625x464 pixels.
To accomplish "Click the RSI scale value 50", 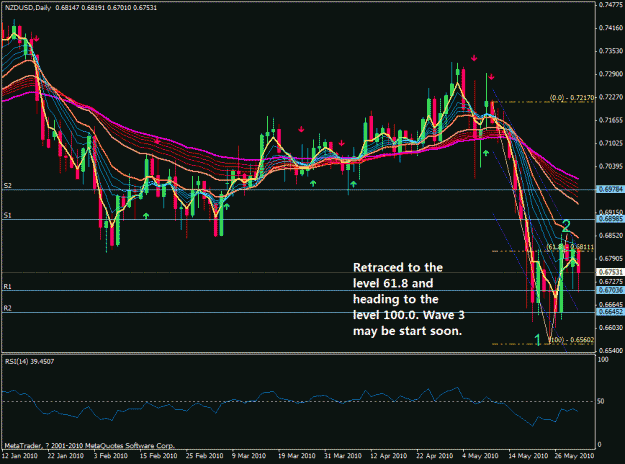I will [x=602, y=401].
